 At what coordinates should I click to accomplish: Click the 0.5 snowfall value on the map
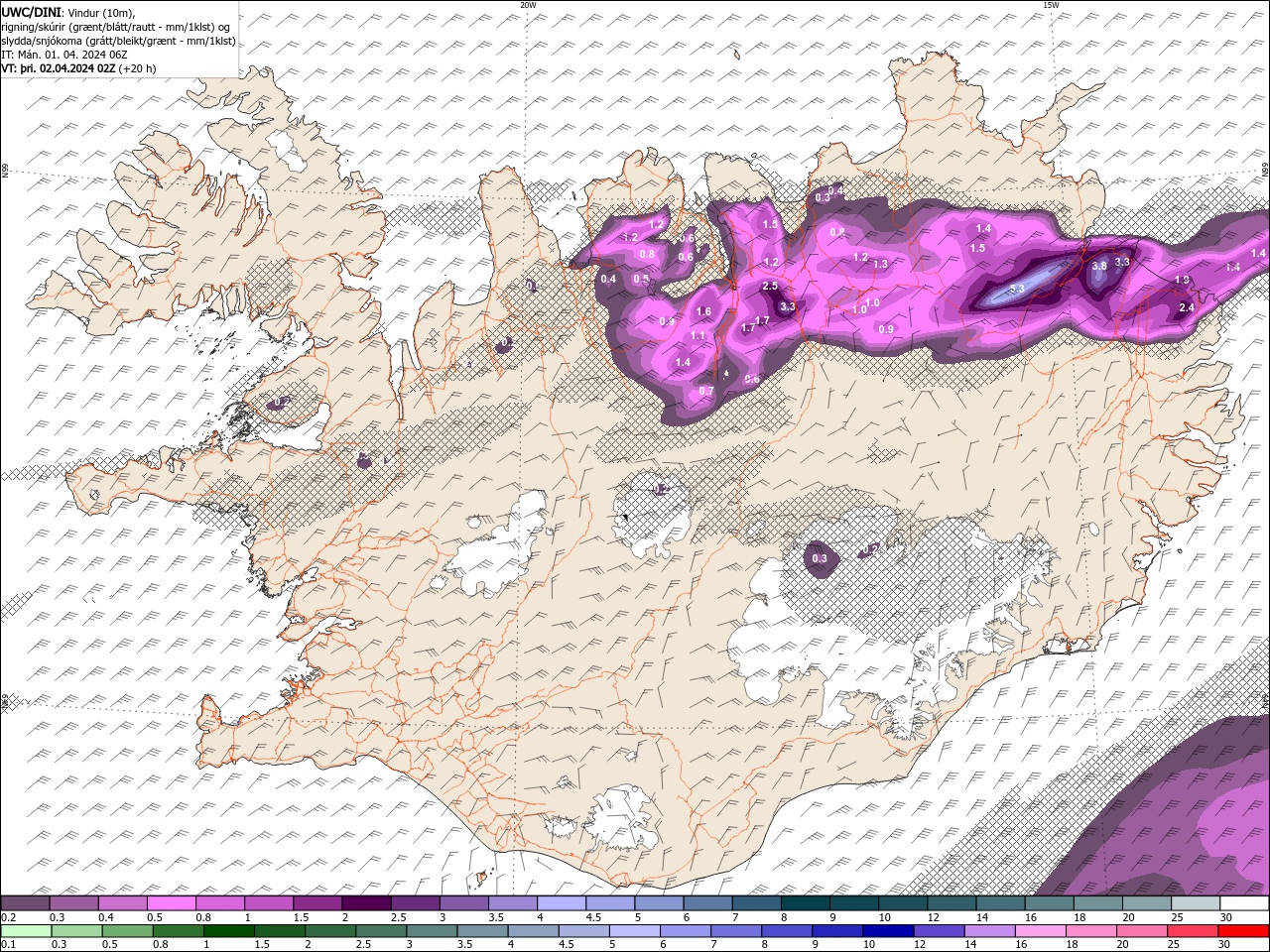(641, 279)
